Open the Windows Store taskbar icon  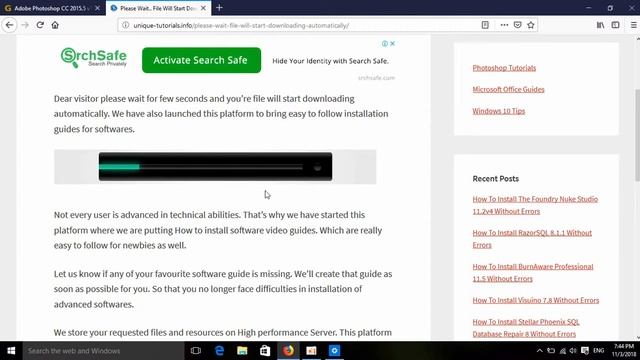point(265,351)
